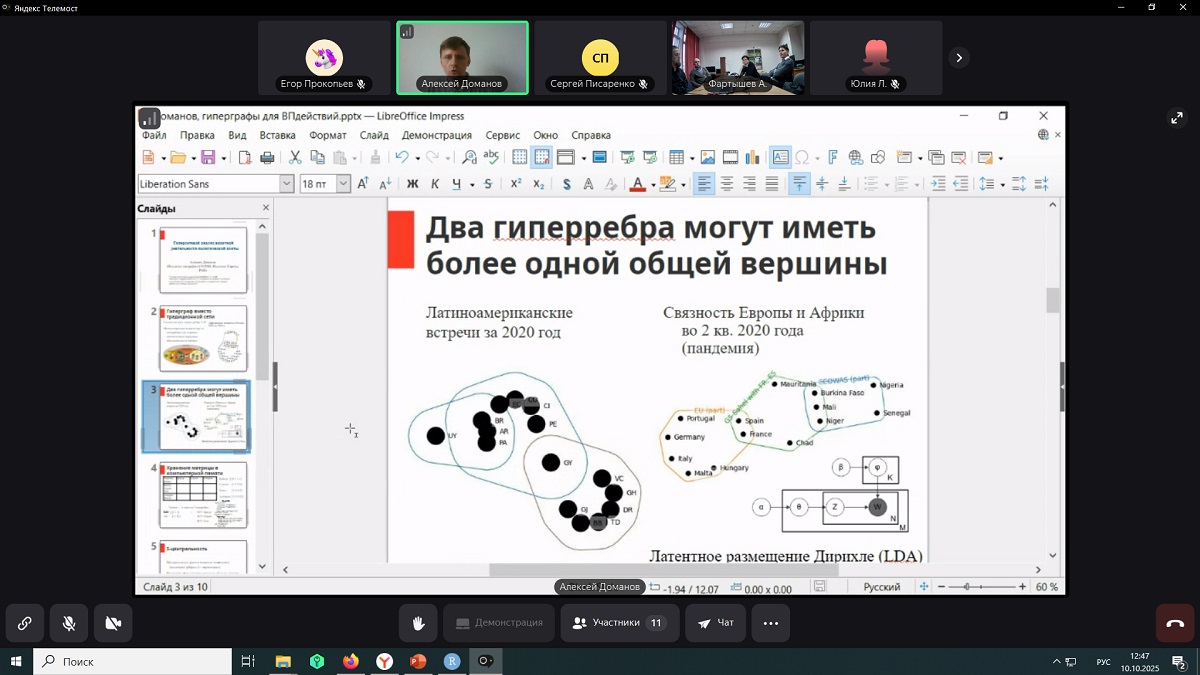Turn on the camera in Telemost
The width and height of the screenshot is (1200, 675).
[113, 623]
